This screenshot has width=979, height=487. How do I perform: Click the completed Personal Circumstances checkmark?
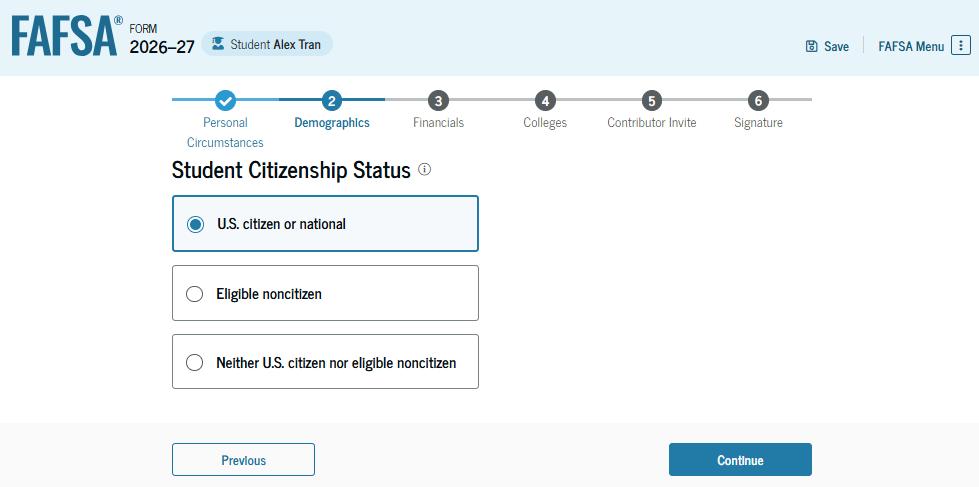pyautogui.click(x=226, y=100)
